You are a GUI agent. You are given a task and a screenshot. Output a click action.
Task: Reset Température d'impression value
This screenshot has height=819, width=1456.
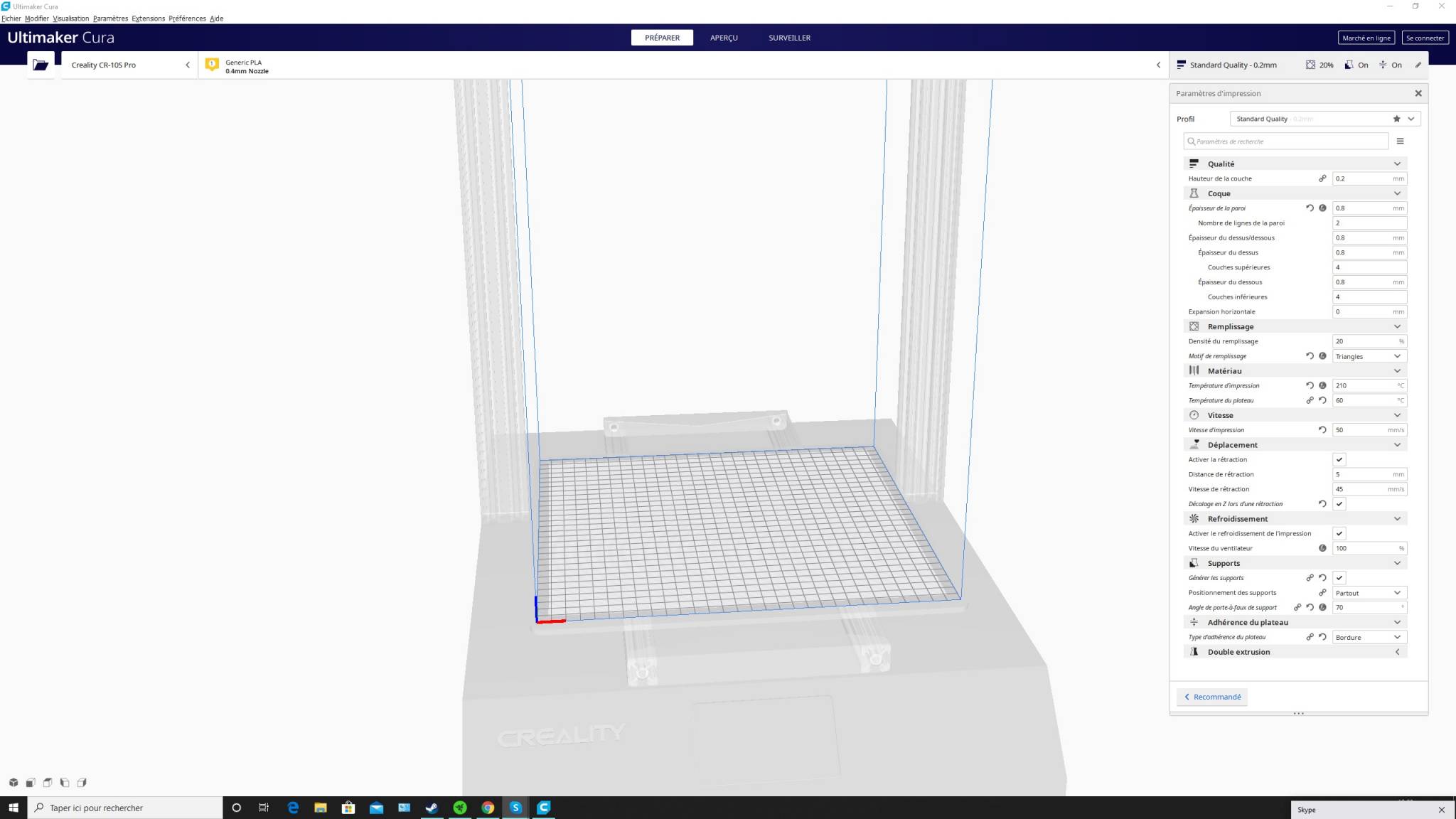pyautogui.click(x=1310, y=385)
